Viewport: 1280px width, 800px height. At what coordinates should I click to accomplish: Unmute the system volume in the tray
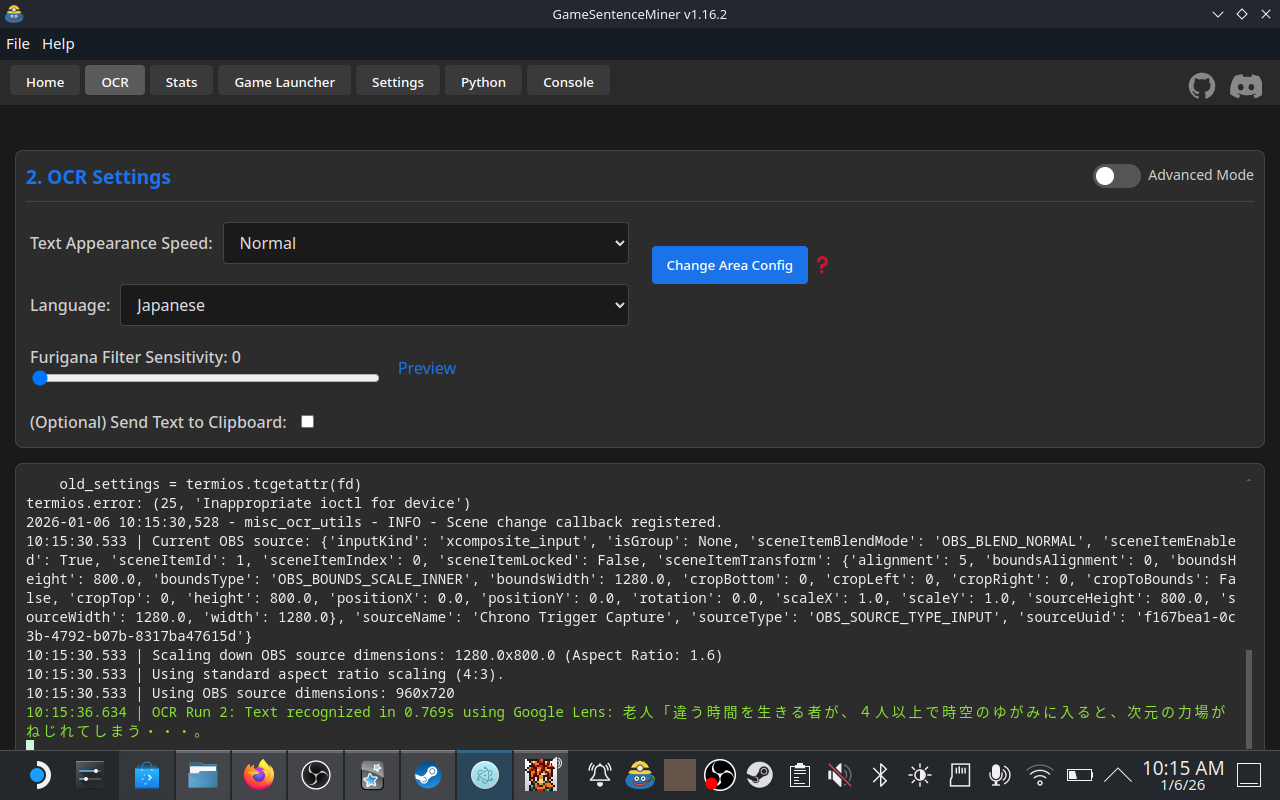coord(839,775)
